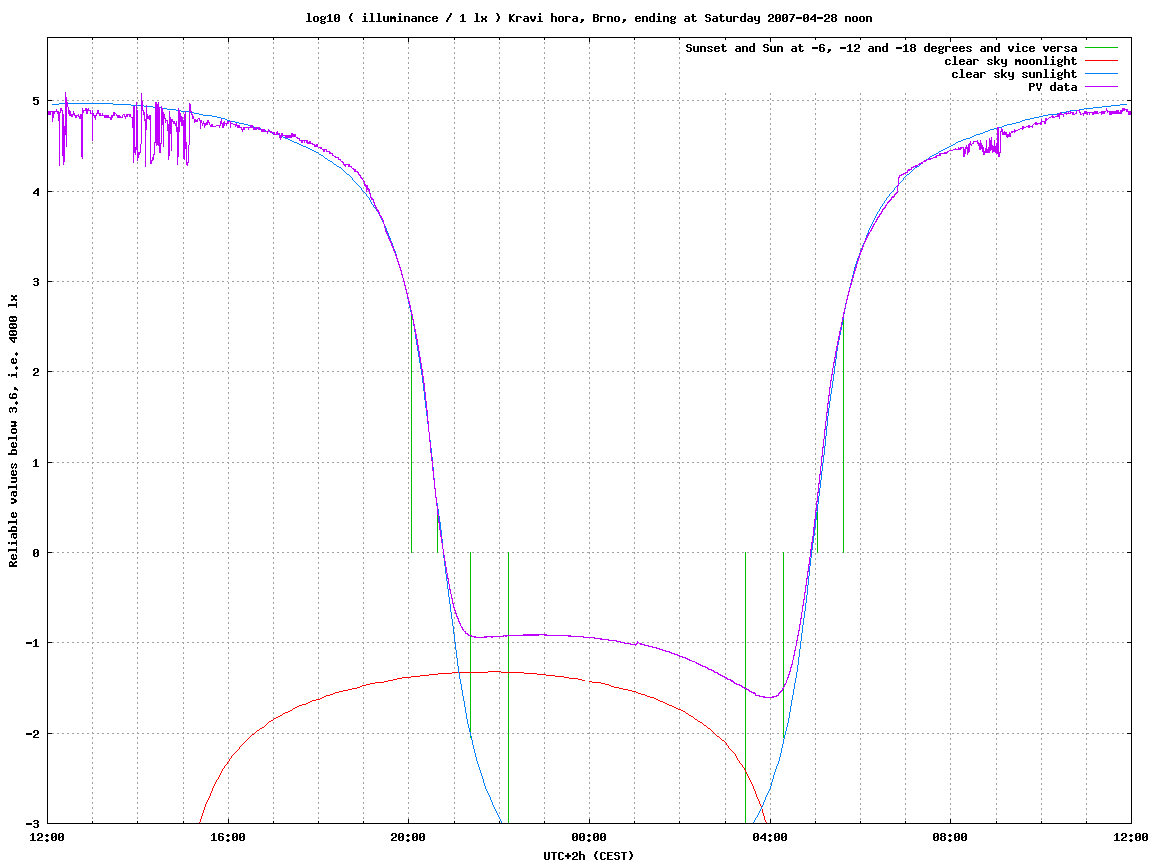
Task: Click the y-axis tick label 0
Action: [x=36, y=553]
